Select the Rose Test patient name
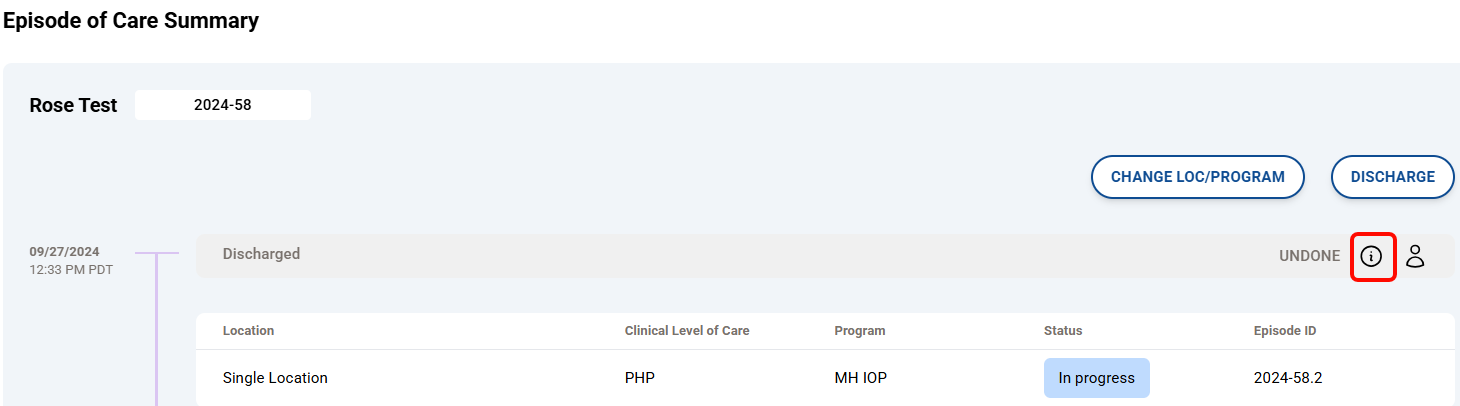This screenshot has width=1460, height=406. pos(74,105)
